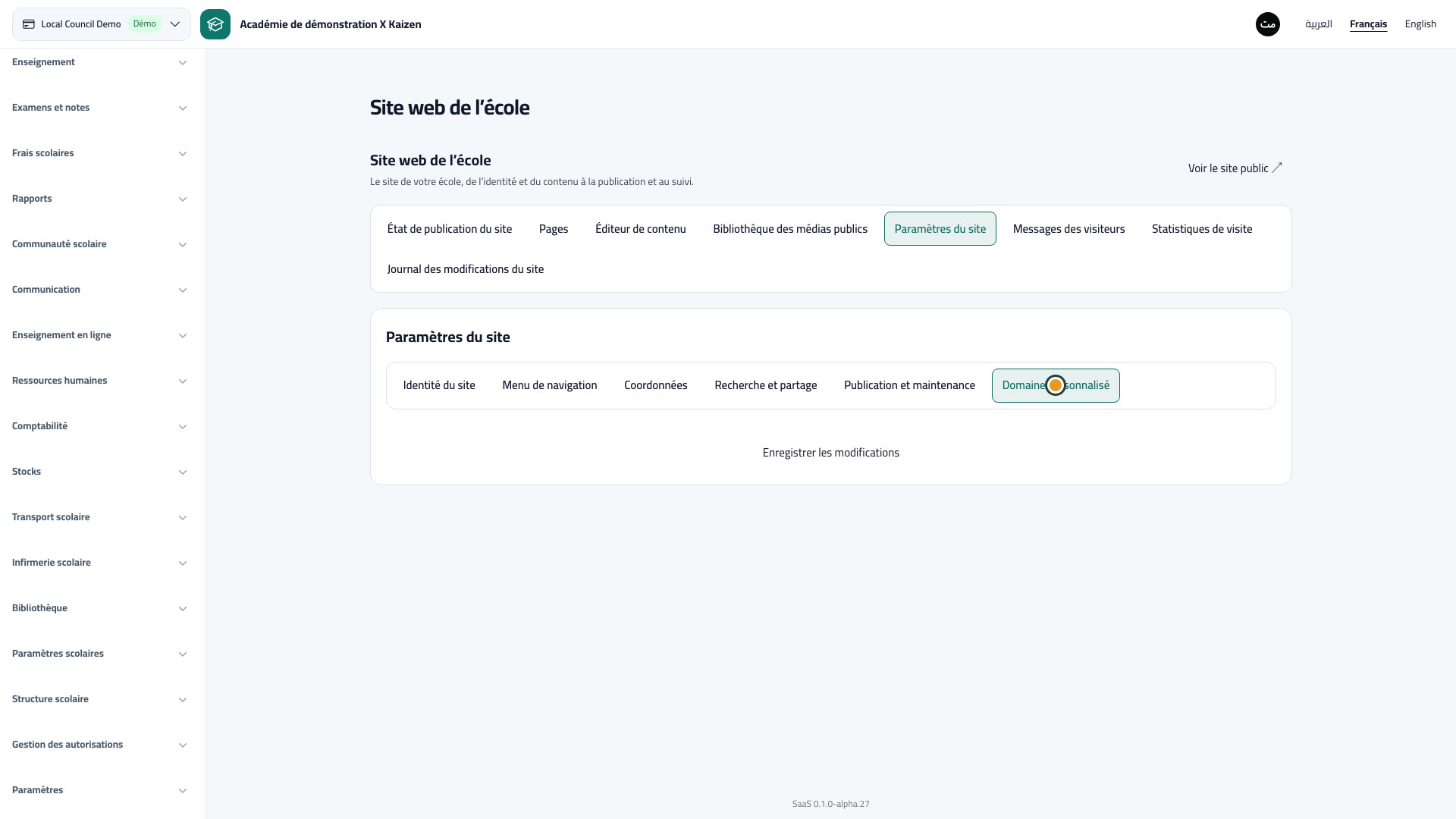Select the Identité du site sub-tab
The width and height of the screenshot is (1456, 819).
click(439, 385)
